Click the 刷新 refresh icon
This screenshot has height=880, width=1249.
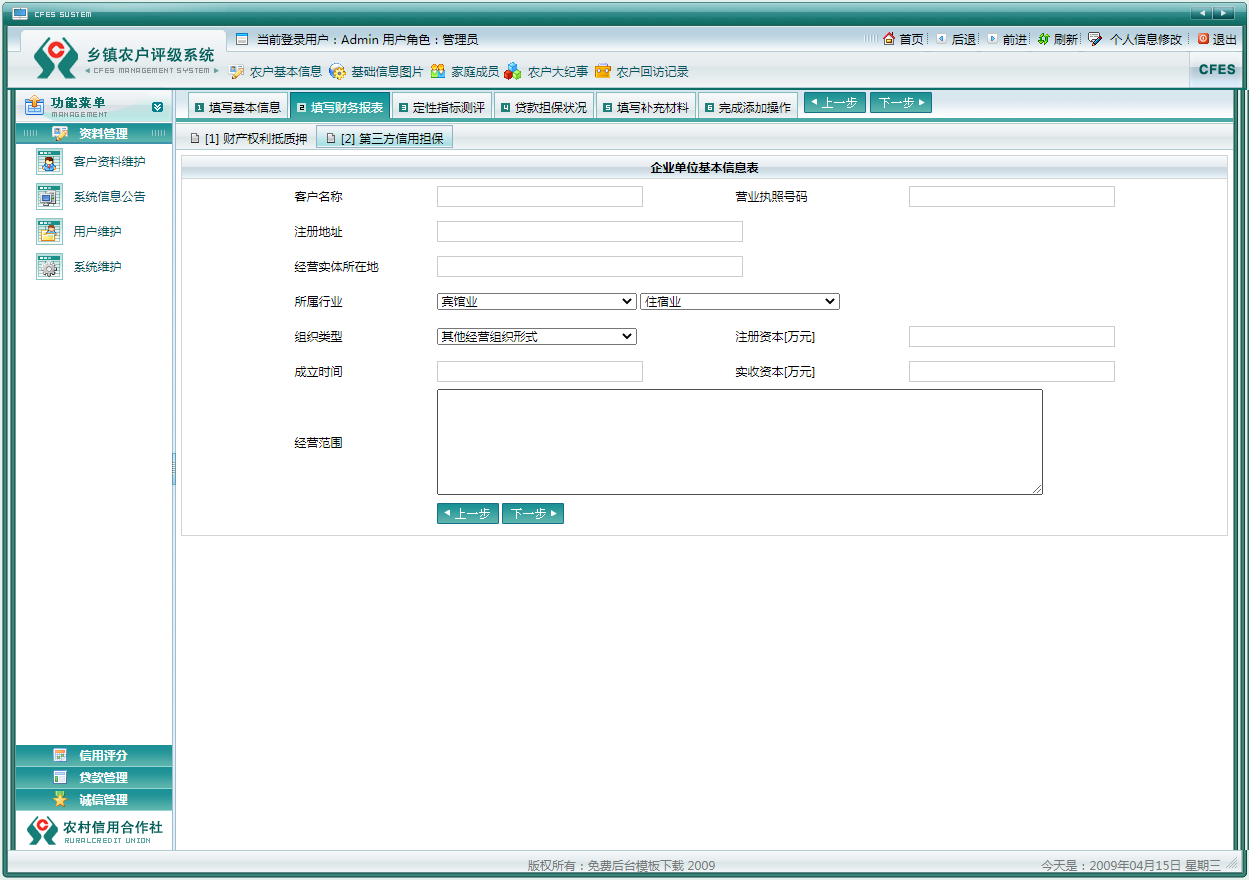(x=1043, y=39)
